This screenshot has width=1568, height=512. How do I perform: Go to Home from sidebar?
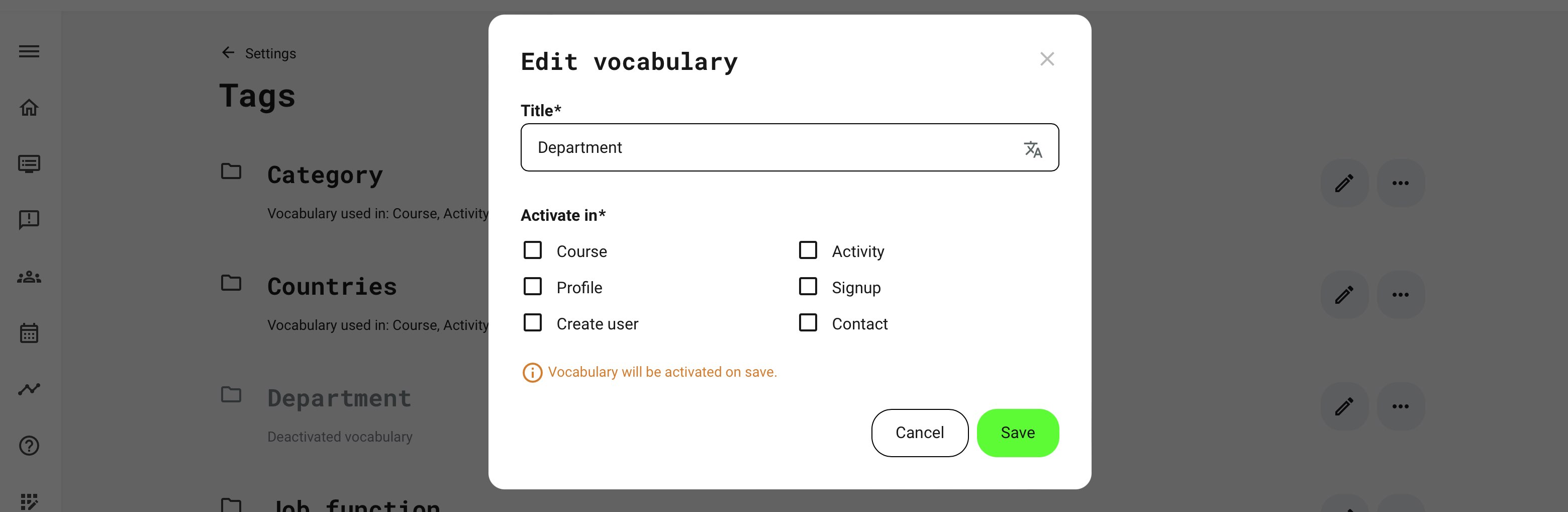pos(29,108)
